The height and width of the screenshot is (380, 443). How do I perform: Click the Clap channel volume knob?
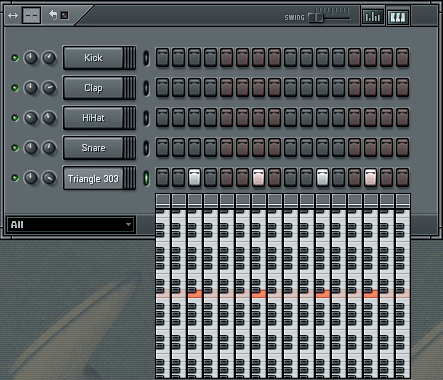click(x=49, y=88)
